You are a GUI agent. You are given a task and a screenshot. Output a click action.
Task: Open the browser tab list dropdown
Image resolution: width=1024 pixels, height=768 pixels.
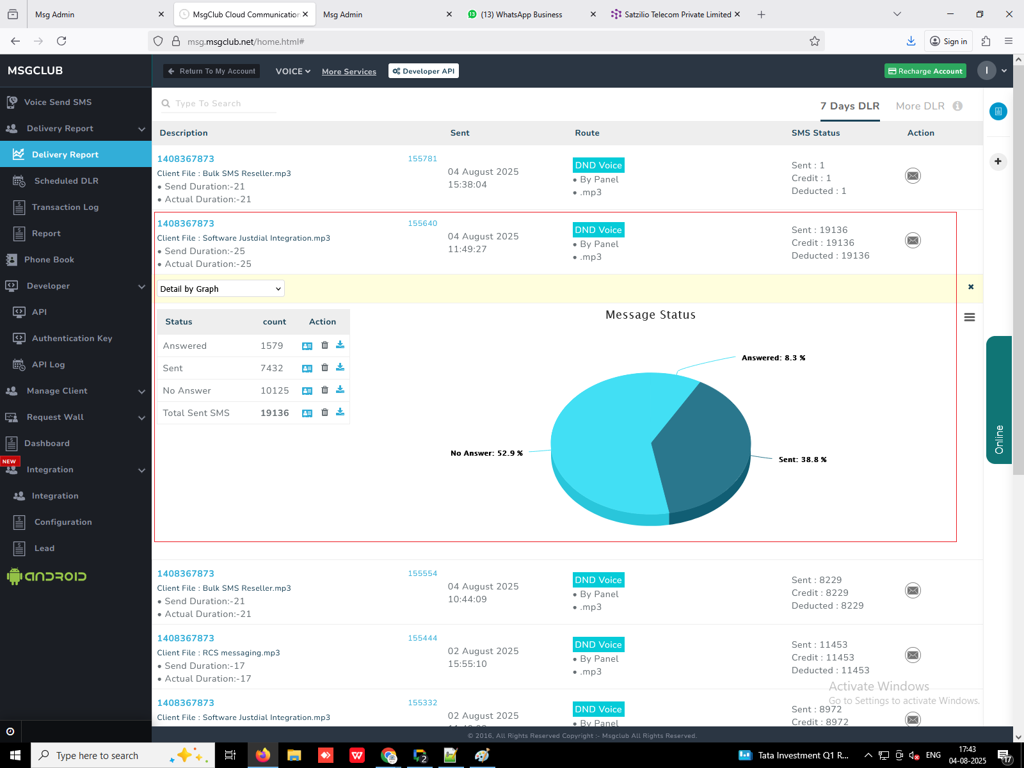pyautogui.click(x=897, y=14)
